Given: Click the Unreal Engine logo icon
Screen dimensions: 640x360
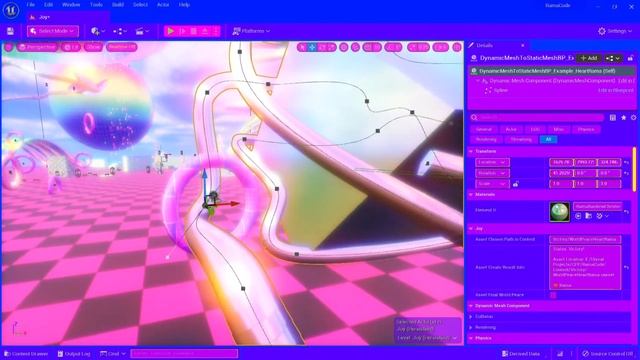Looking at the screenshot, I should pyautogui.click(x=11, y=10).
